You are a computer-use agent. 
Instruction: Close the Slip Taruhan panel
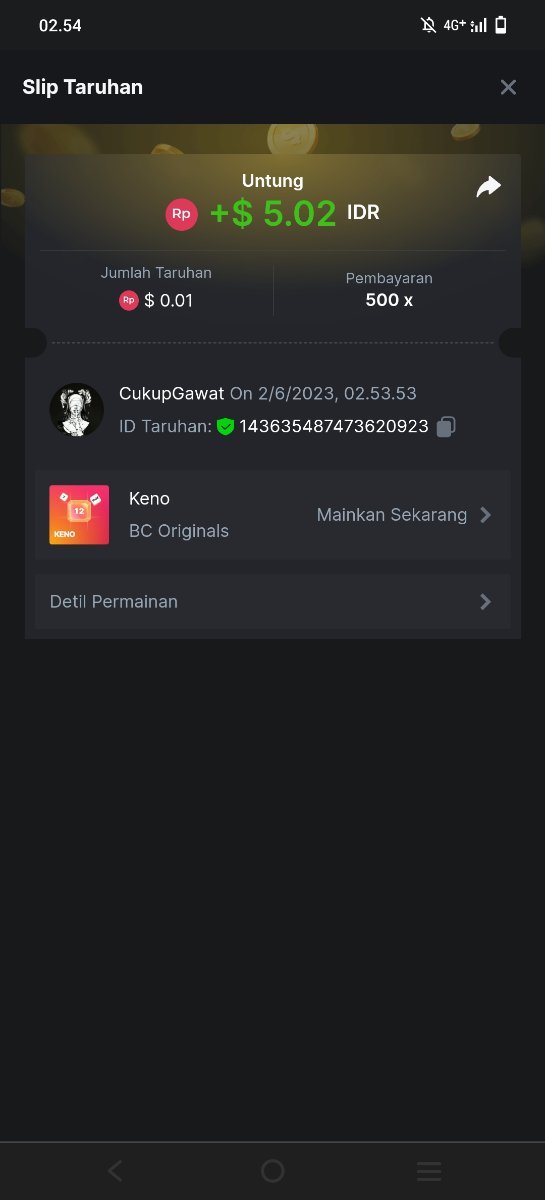[508, 87]
